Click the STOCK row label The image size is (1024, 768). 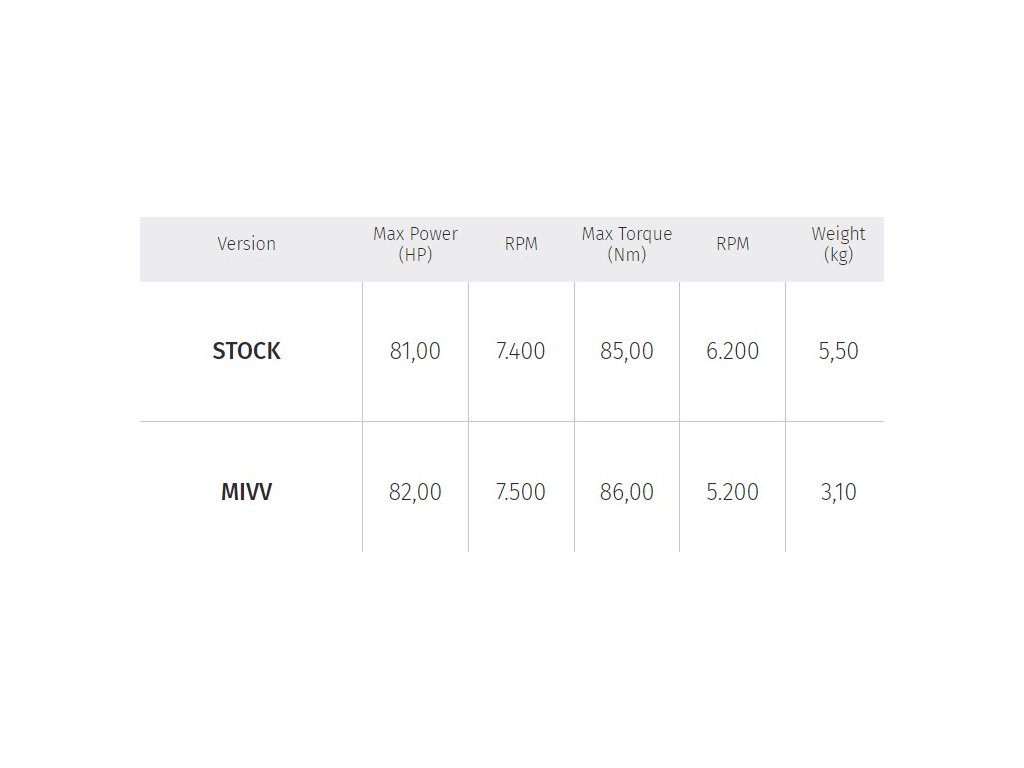[246, 351]
